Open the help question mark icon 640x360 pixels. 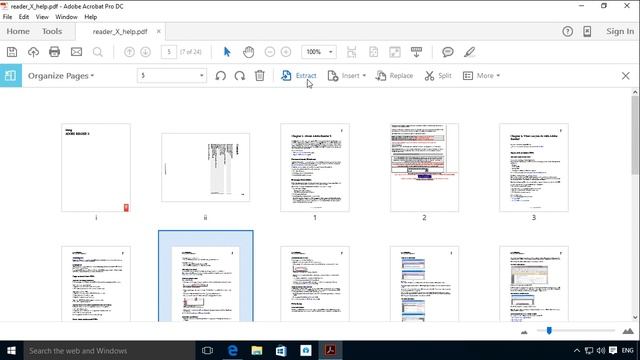567,31
